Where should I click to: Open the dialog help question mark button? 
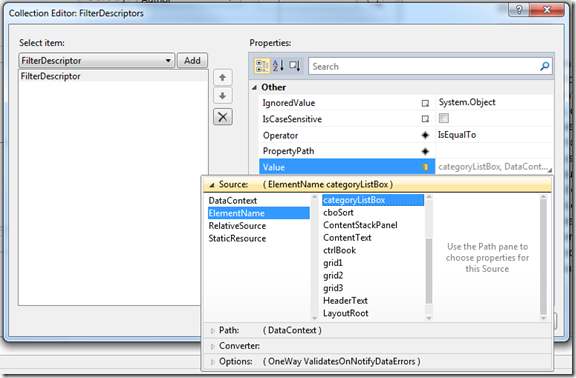(519, 10)
